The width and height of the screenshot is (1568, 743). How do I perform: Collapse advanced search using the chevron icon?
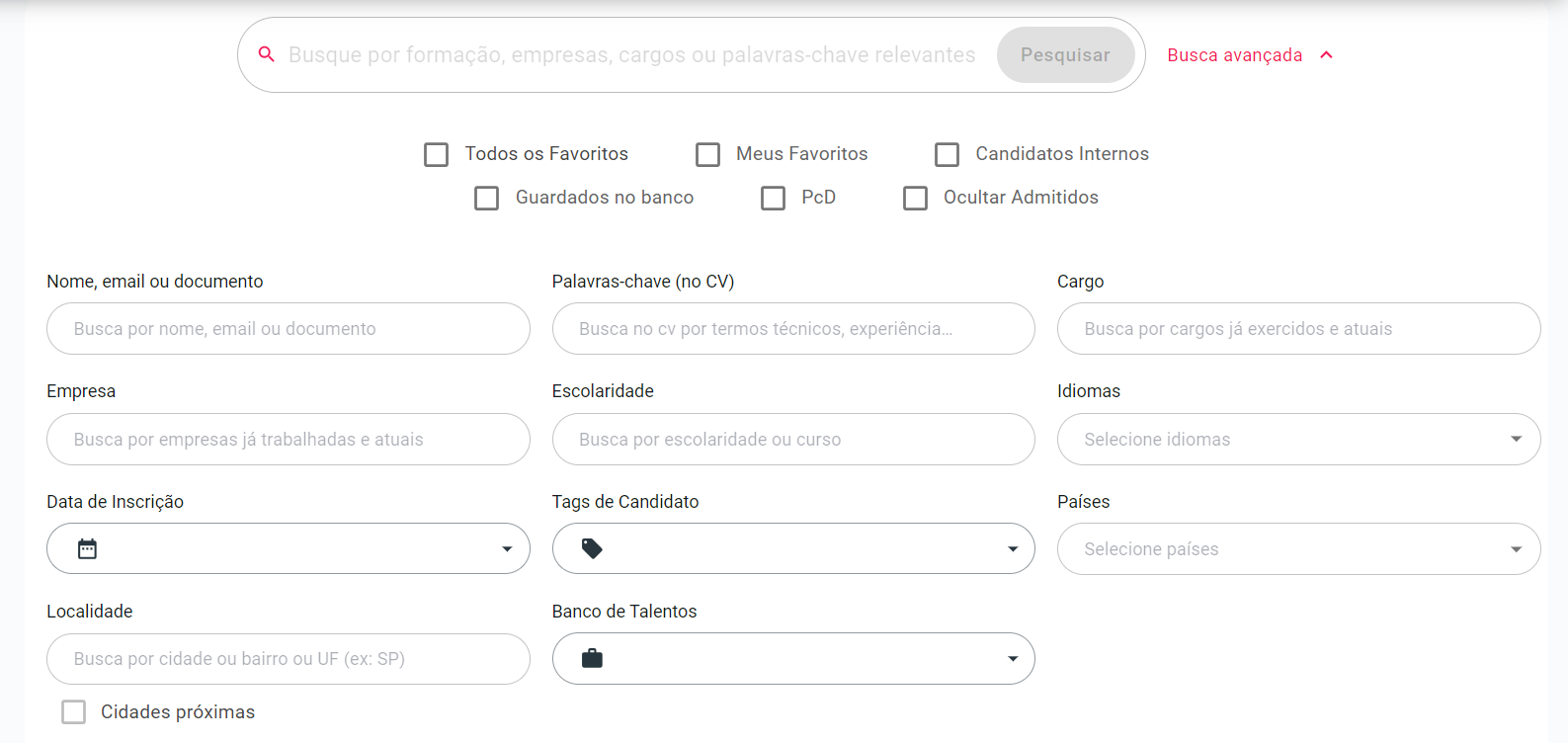click(x=1327, y=55)
